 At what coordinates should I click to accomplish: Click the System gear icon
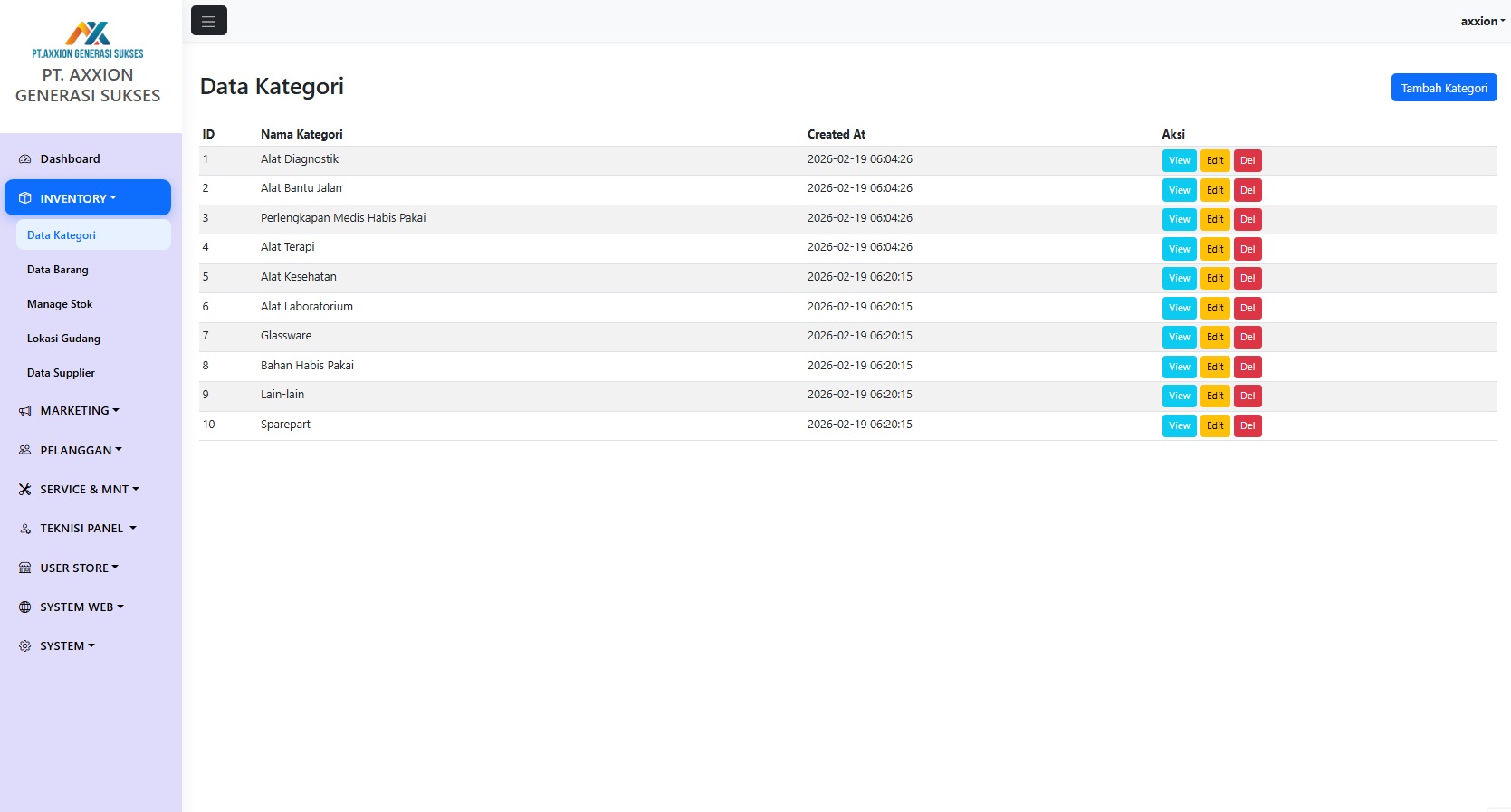click(25, 646)
